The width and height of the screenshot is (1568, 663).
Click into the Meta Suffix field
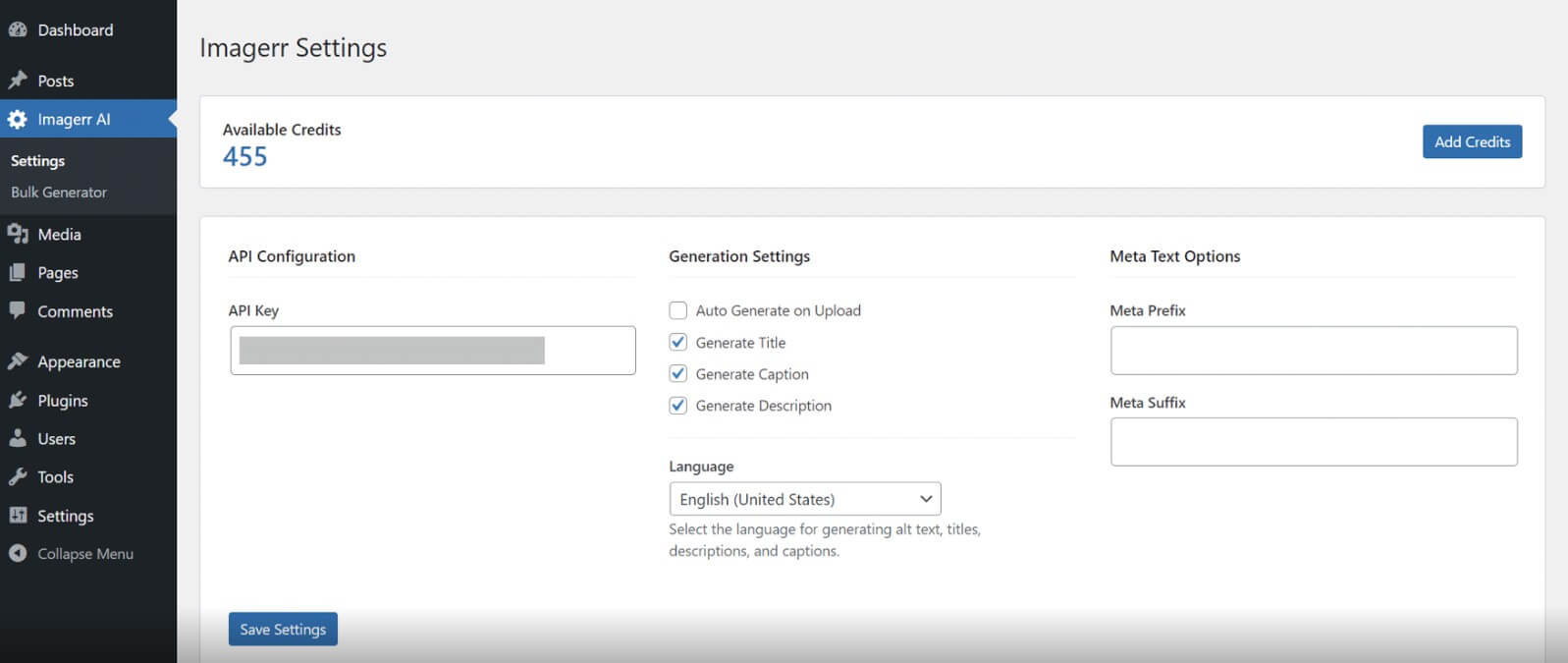[1314, 442]
